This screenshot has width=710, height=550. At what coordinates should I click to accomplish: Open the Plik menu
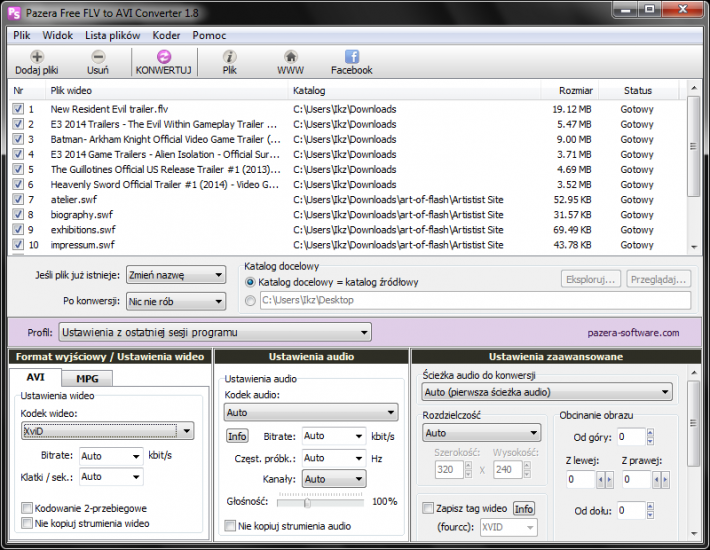coord(22,35)
